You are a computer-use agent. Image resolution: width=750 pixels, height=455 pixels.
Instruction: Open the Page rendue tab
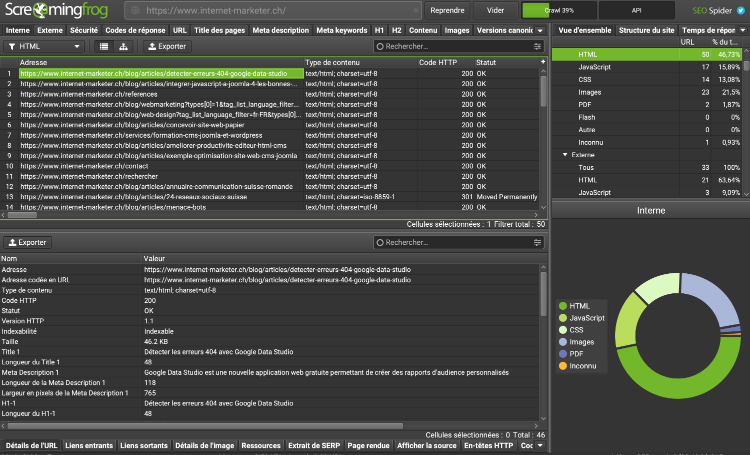click(368, 445)
